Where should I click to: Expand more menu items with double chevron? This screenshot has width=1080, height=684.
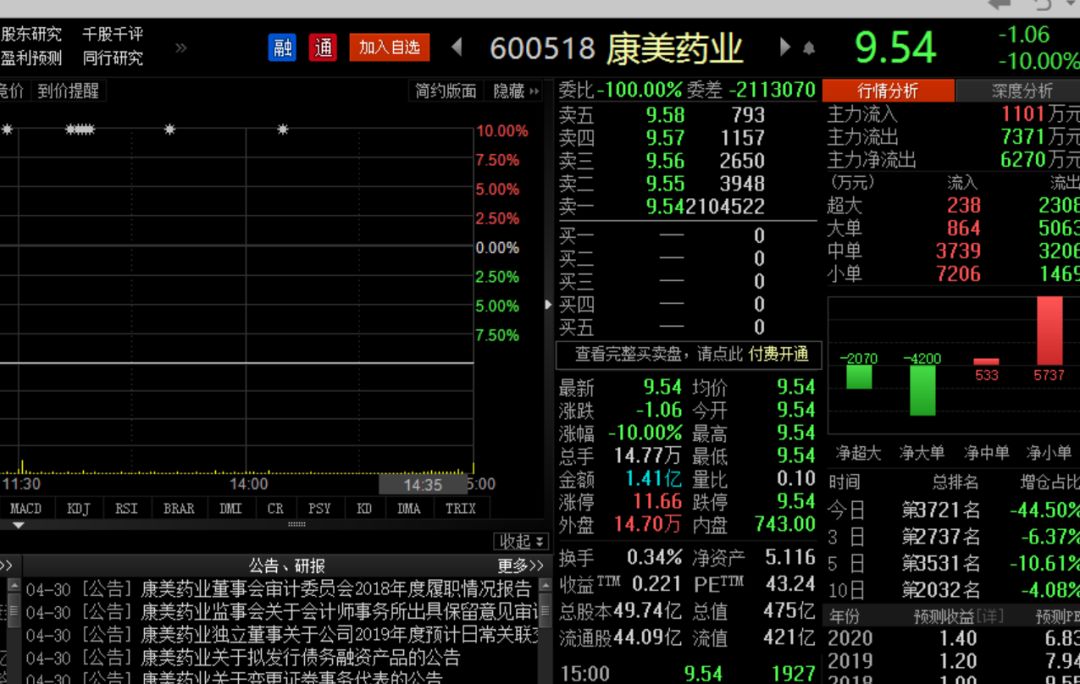[180, 48]
